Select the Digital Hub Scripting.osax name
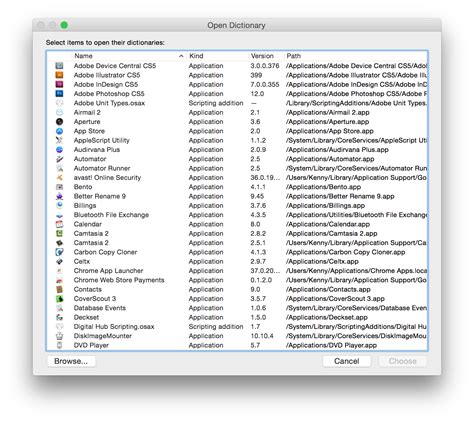The image size is (474, 422). coord(114,327)
